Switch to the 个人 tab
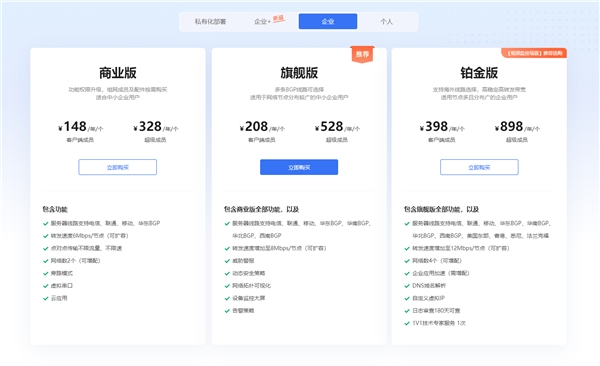This screenshot has width=600, height=366. (386, 21)
